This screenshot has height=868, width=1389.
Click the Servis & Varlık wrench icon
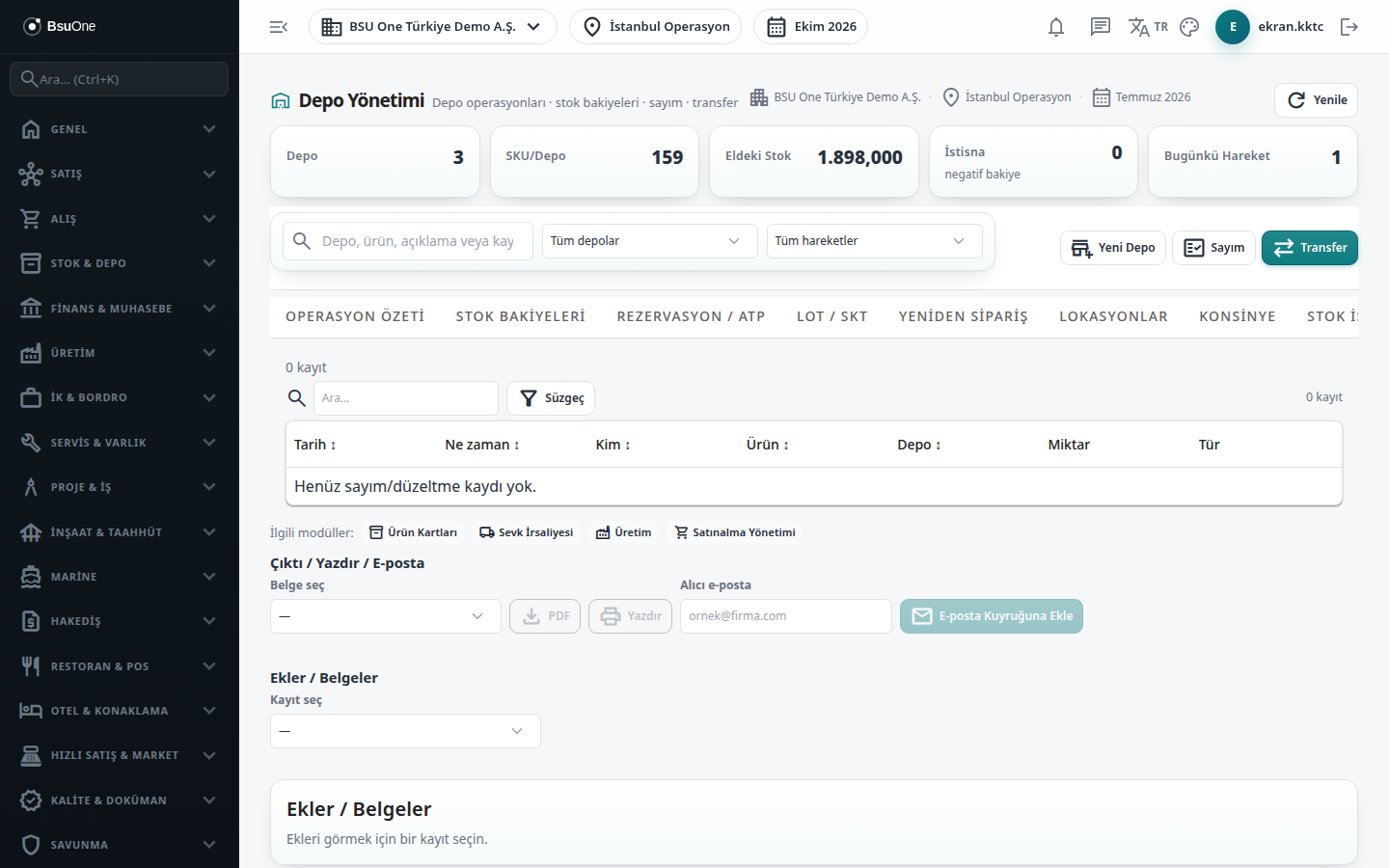point(31,443)
